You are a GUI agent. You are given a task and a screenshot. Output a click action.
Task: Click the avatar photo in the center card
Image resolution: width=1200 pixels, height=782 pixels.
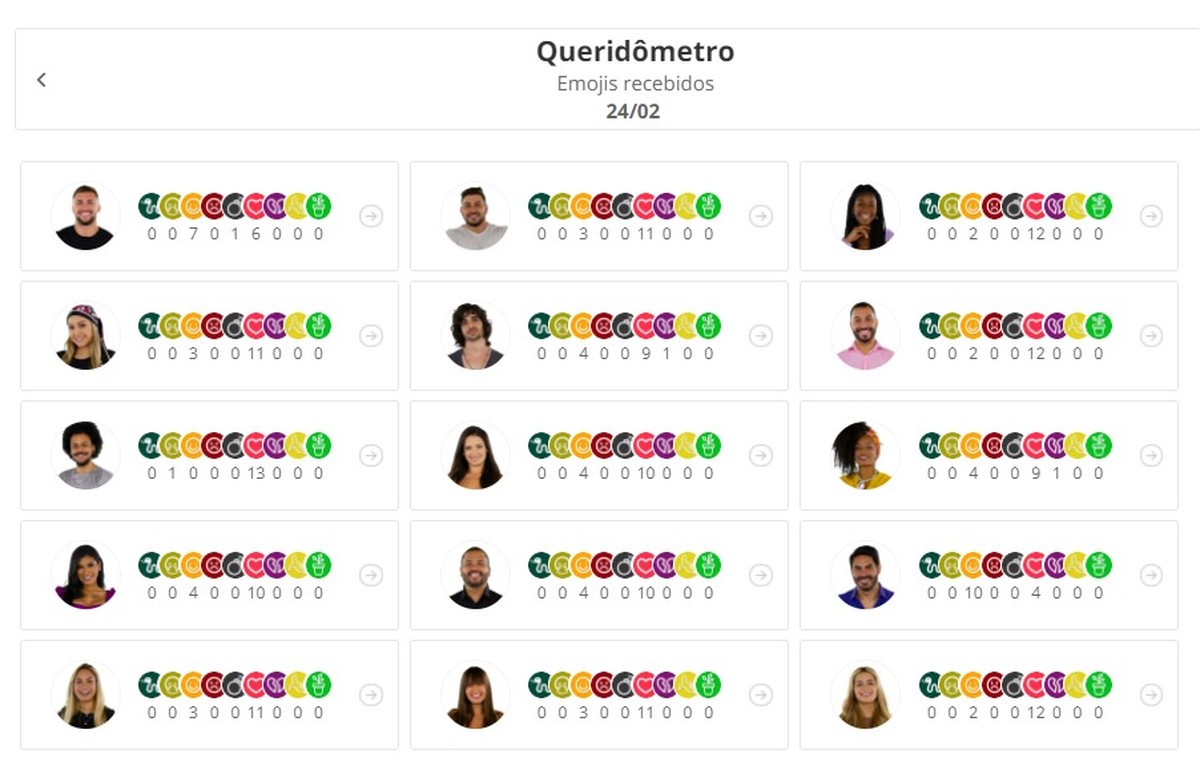[475, 456]
